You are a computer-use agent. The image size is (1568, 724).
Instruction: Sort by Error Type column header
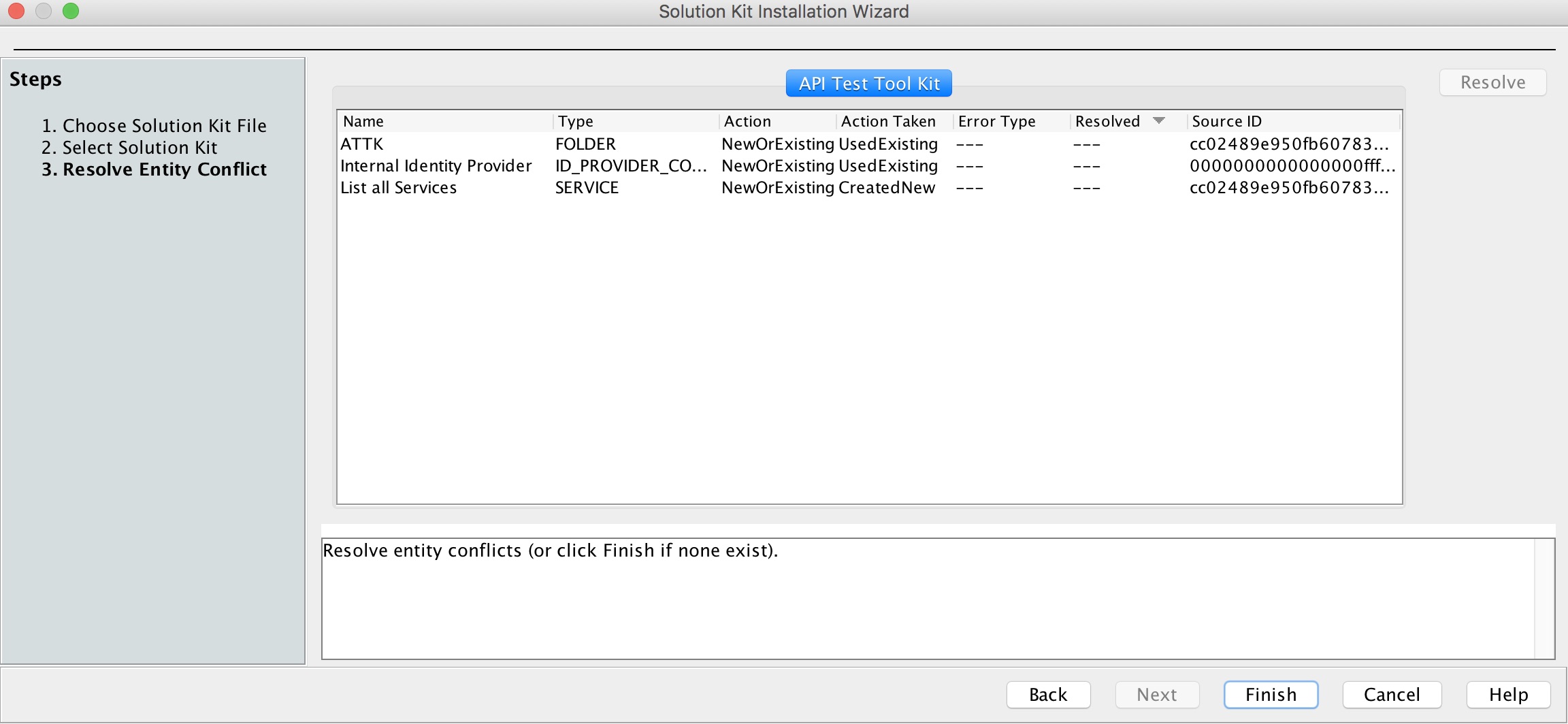pos(1011,121)
